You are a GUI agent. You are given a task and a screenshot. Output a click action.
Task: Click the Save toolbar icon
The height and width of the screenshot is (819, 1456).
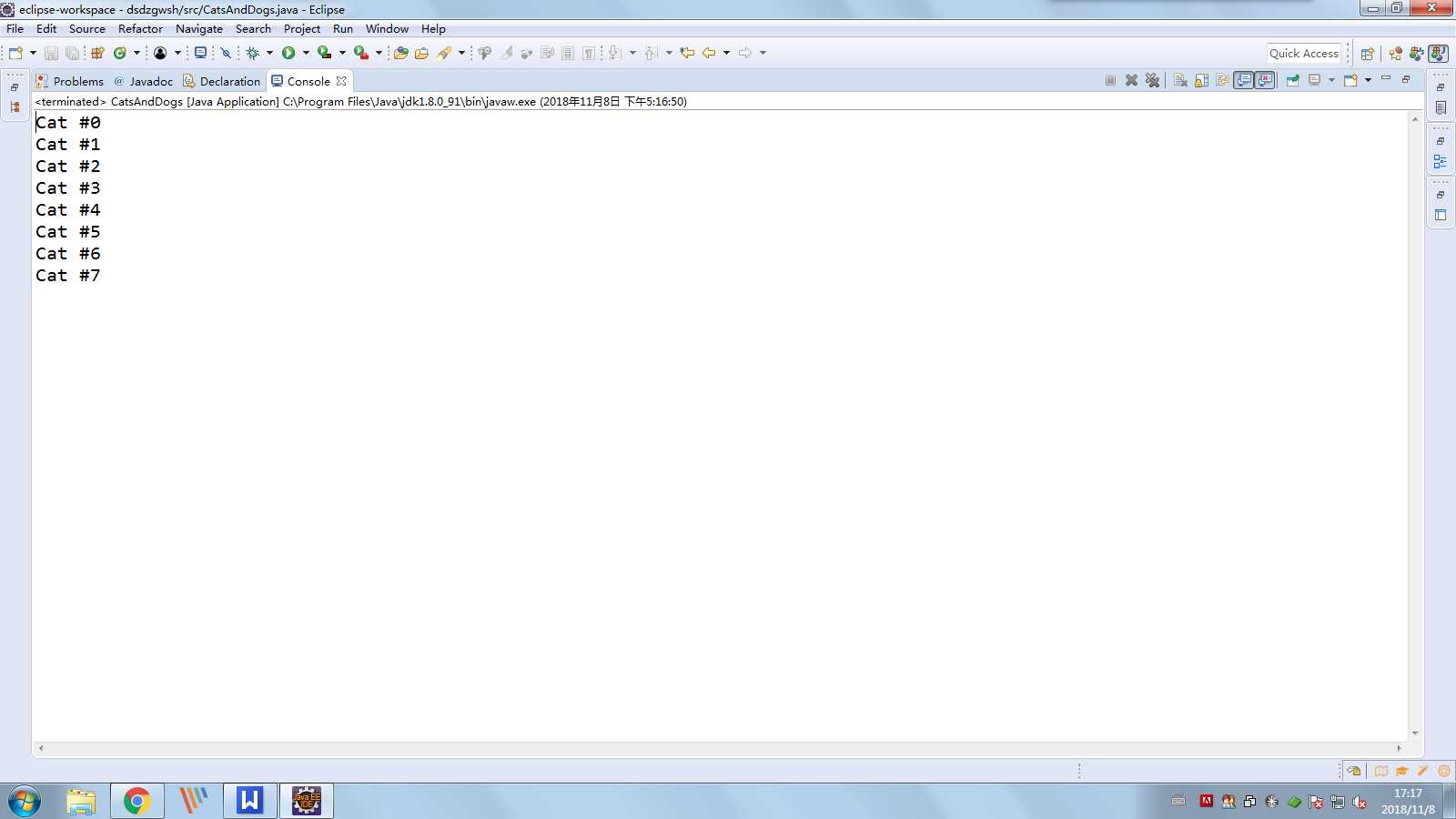click(x=51, y=53)
